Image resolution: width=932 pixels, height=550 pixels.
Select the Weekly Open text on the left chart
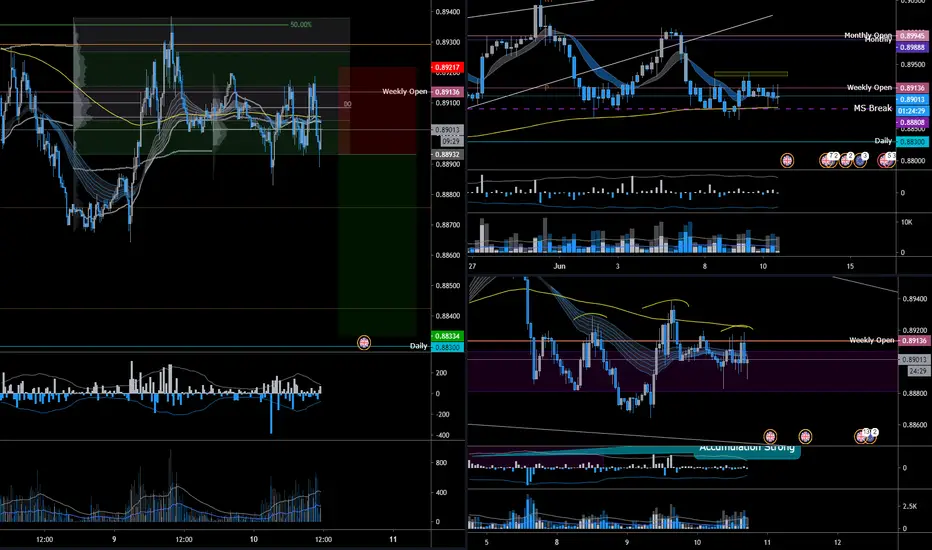[405, 92]
